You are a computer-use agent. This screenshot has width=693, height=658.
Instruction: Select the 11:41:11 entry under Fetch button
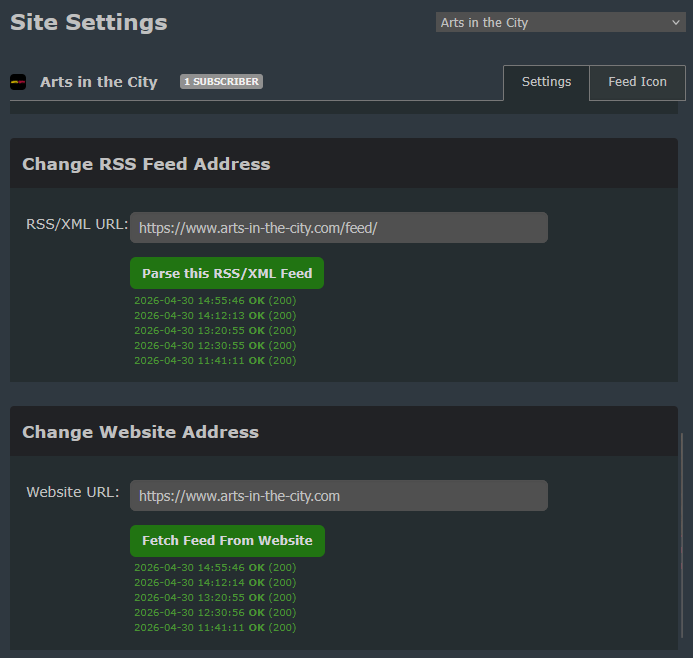tap(215, 628)
